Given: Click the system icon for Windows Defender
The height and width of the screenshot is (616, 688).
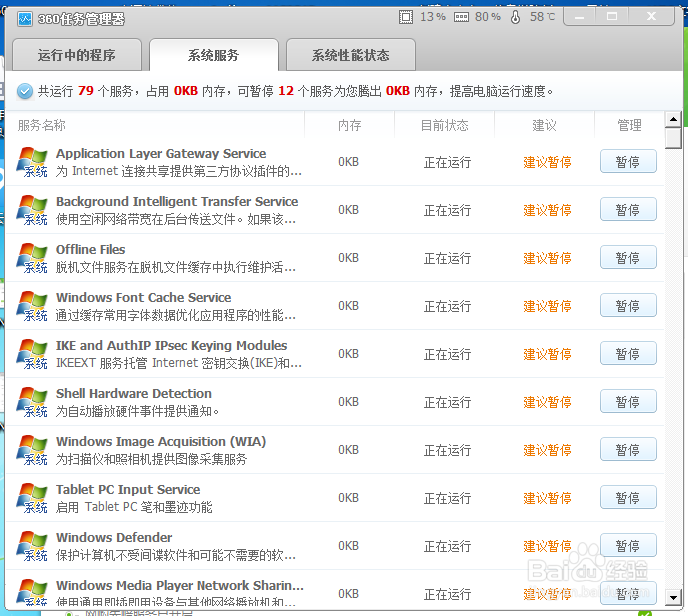Looking at the screenshot, I should click(x=32, y=546).
